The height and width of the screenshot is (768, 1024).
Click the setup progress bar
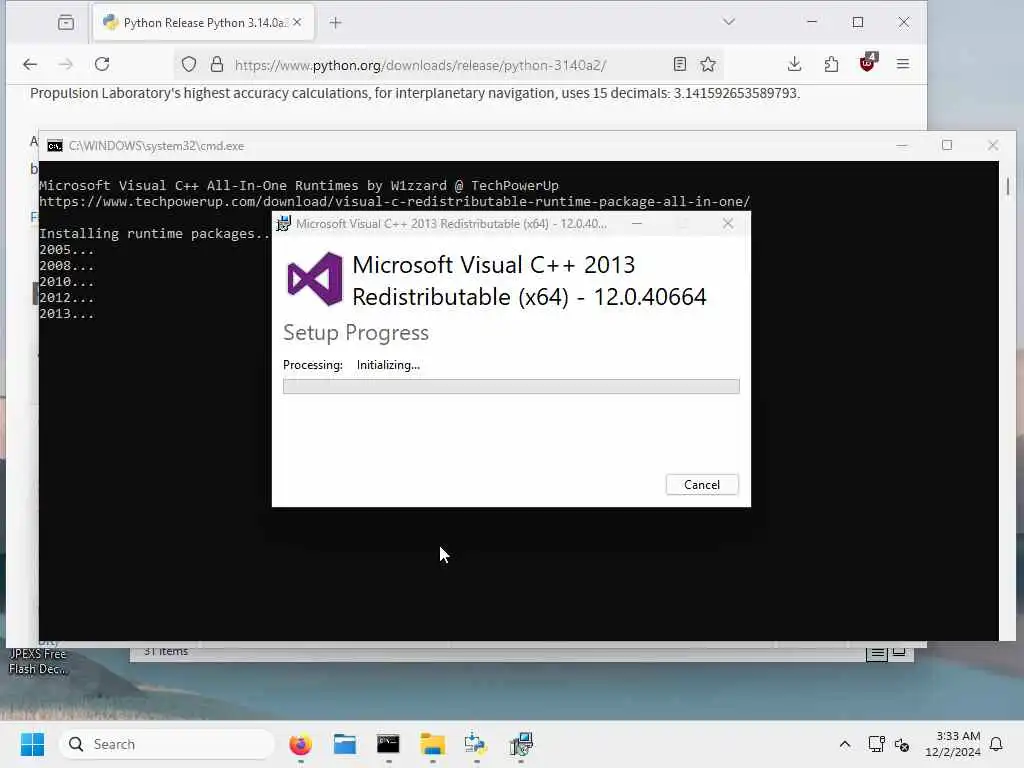click(x=511, y=387)
